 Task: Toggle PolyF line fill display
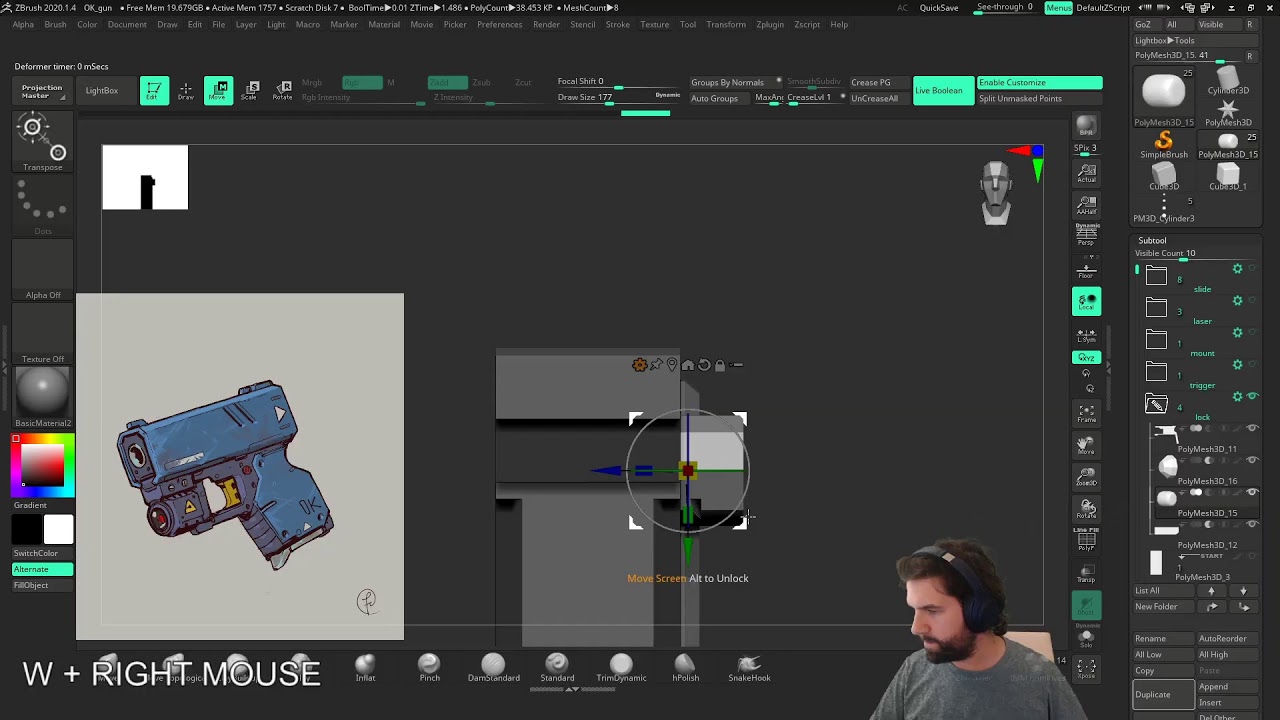1086,541
